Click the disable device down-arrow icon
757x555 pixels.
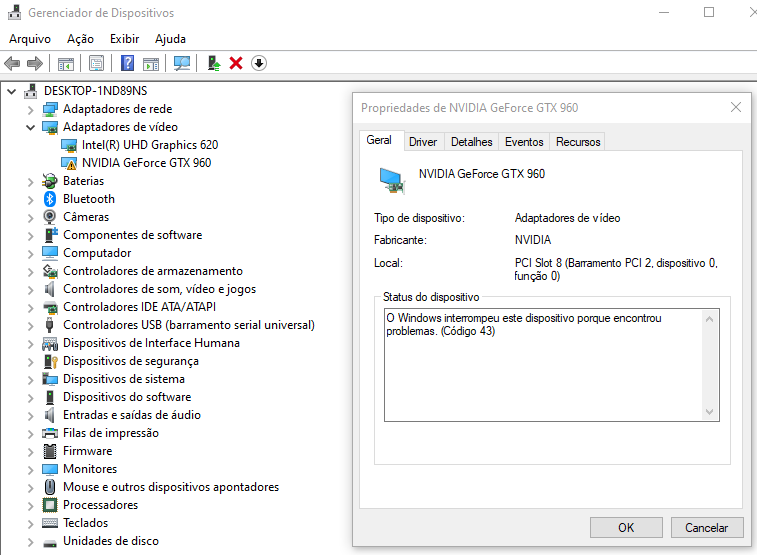[x=259, y=63]
